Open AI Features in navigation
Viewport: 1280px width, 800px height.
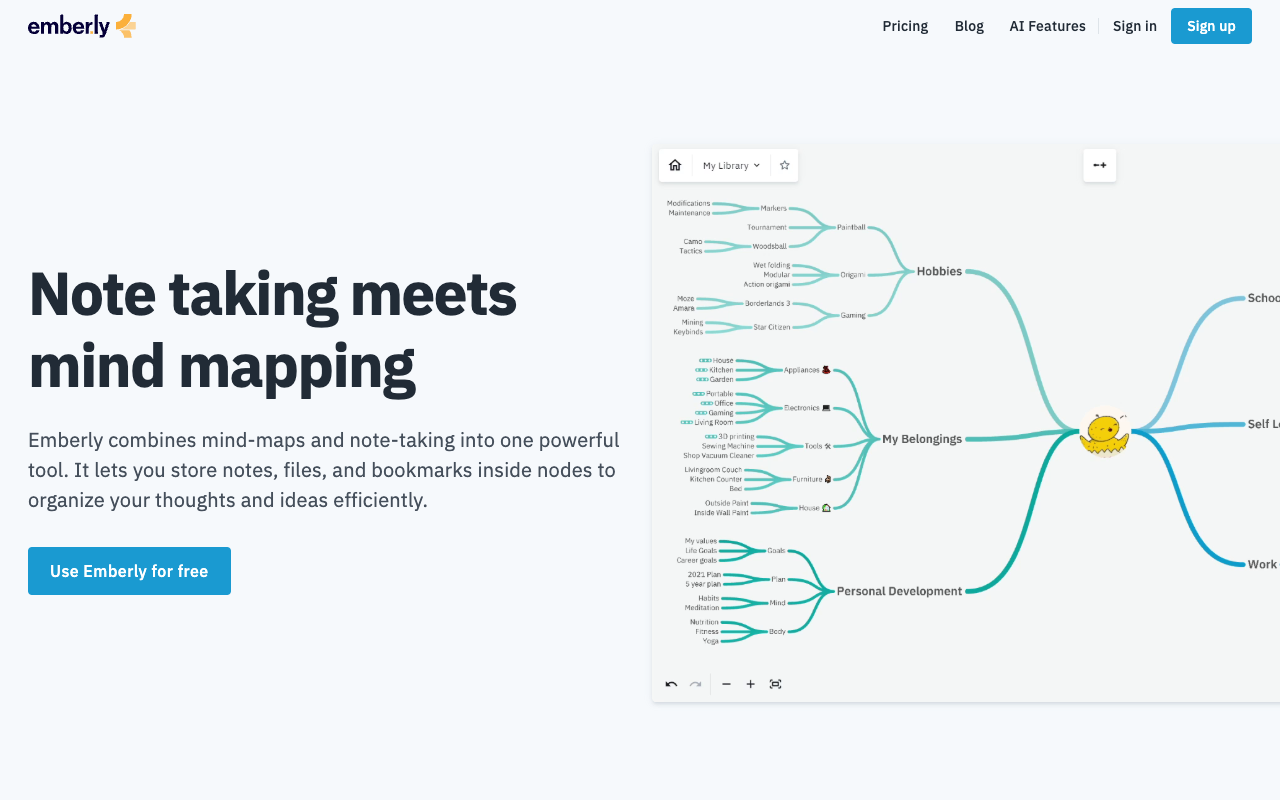[1047, 26]
